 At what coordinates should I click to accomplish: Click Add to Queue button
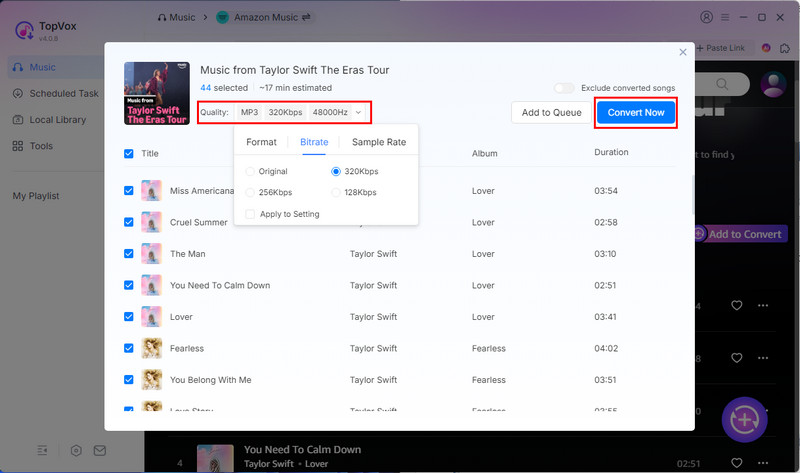click(x=551, y=113)
